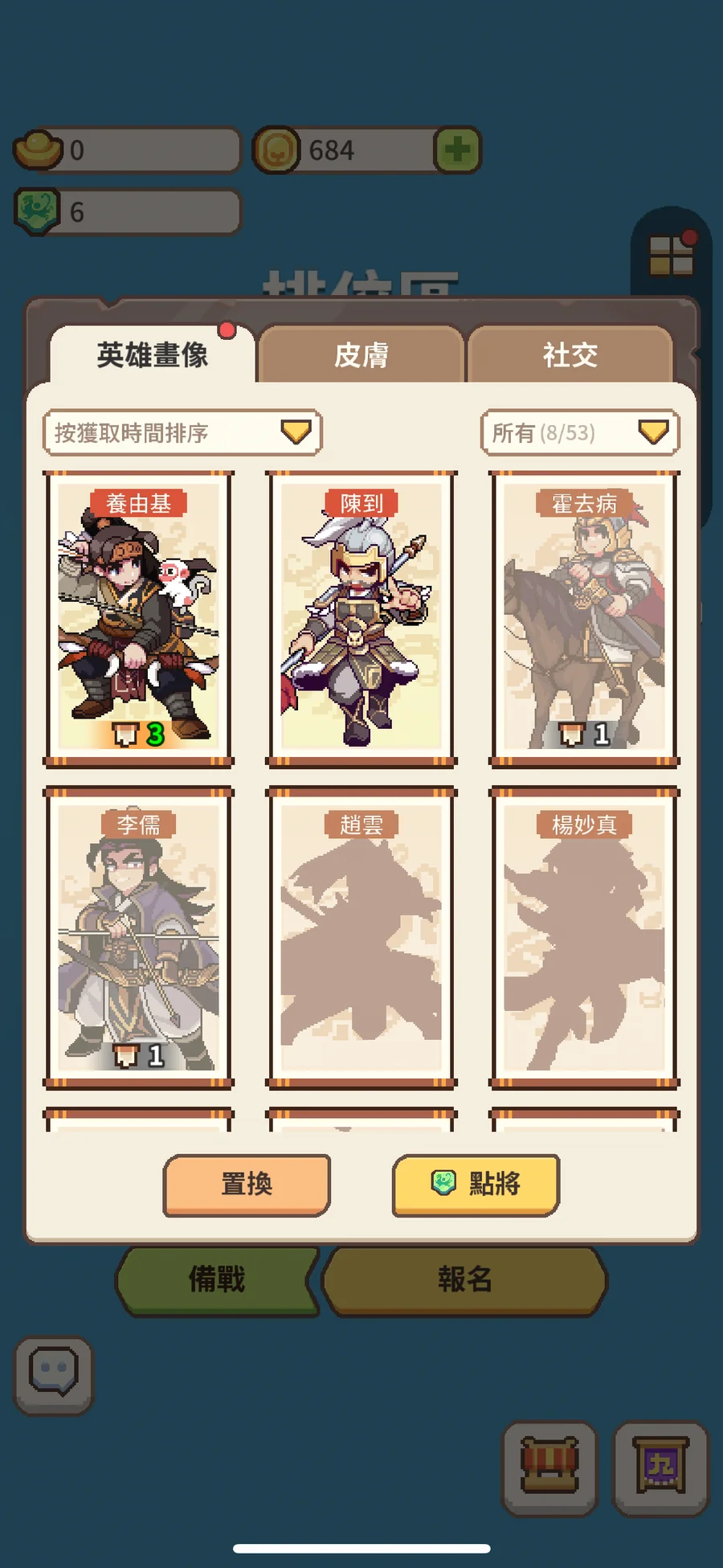The image size is (723, 1568).
Task: Select the 養由基 hero portrait card
Action: (139, 619)
